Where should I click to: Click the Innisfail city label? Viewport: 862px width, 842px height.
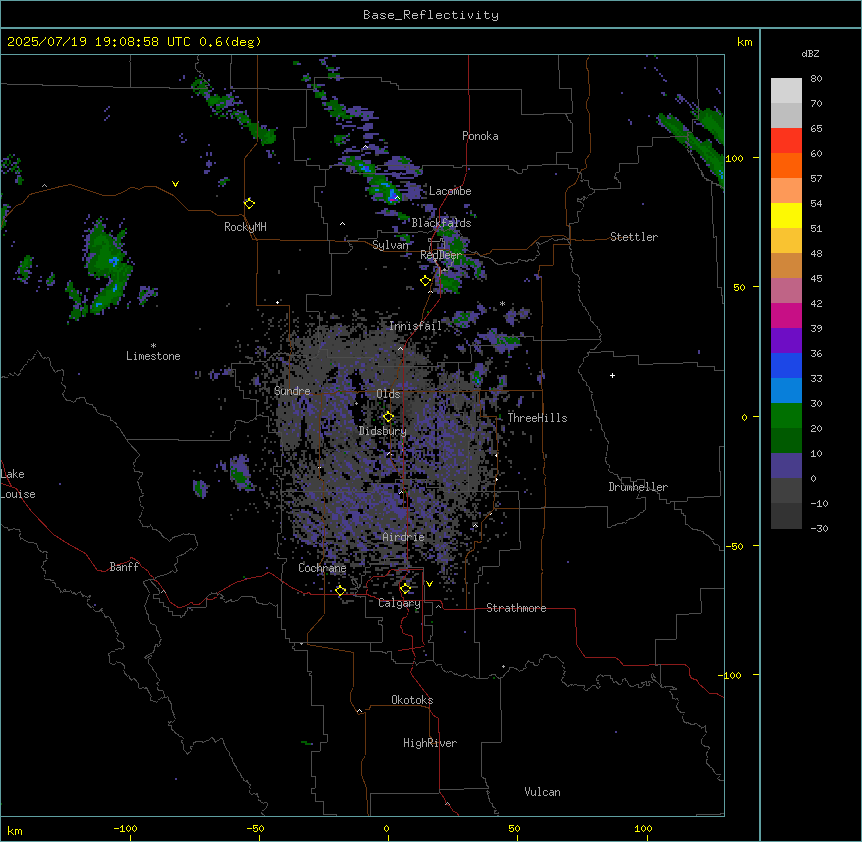(x=416, y=326)
